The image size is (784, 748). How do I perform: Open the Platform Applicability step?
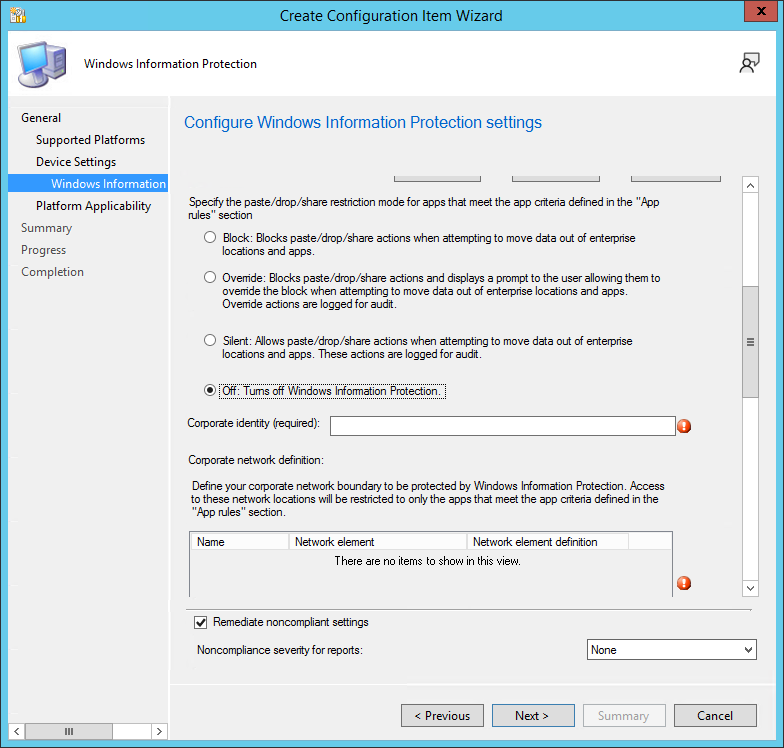coord(93,206)
